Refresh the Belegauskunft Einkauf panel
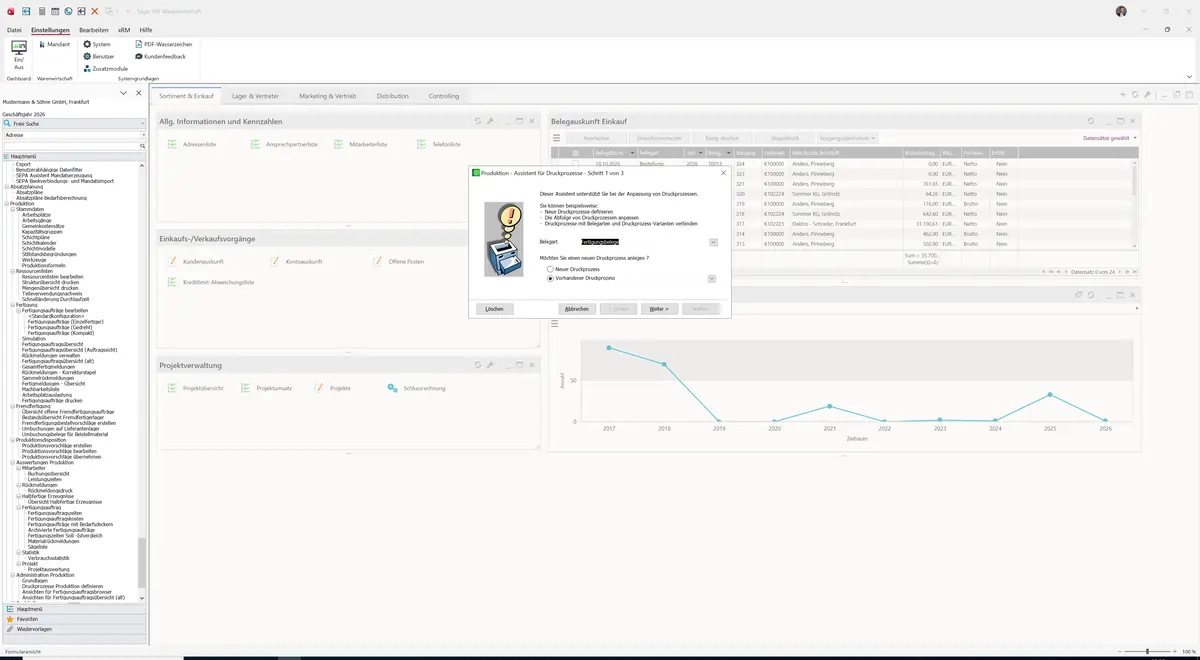This screenshot has height=660, width=1200. click(x=1090, y=121)
